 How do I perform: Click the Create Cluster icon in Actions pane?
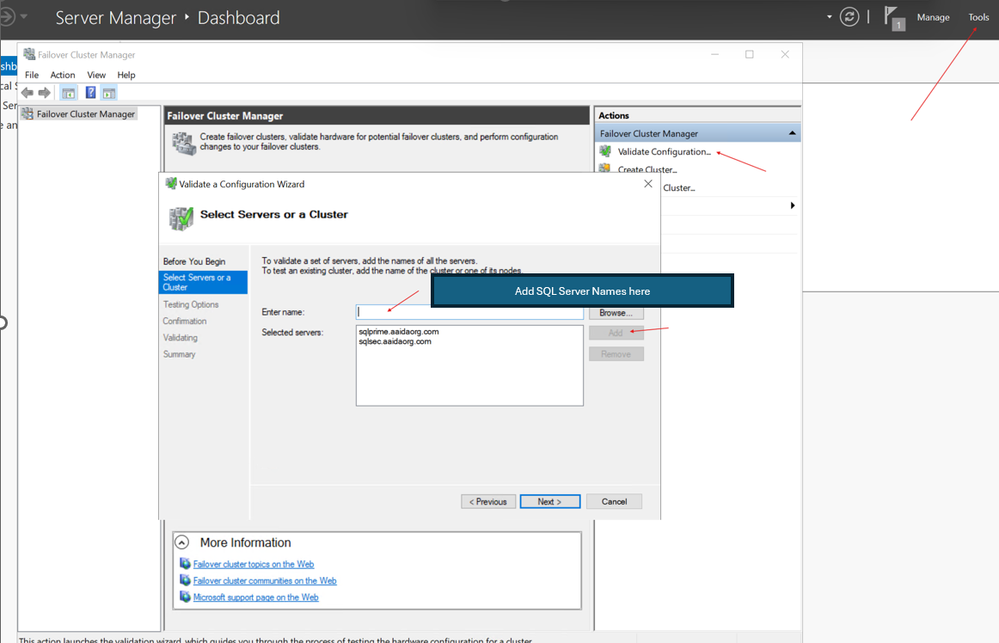(x=605, y=169)
